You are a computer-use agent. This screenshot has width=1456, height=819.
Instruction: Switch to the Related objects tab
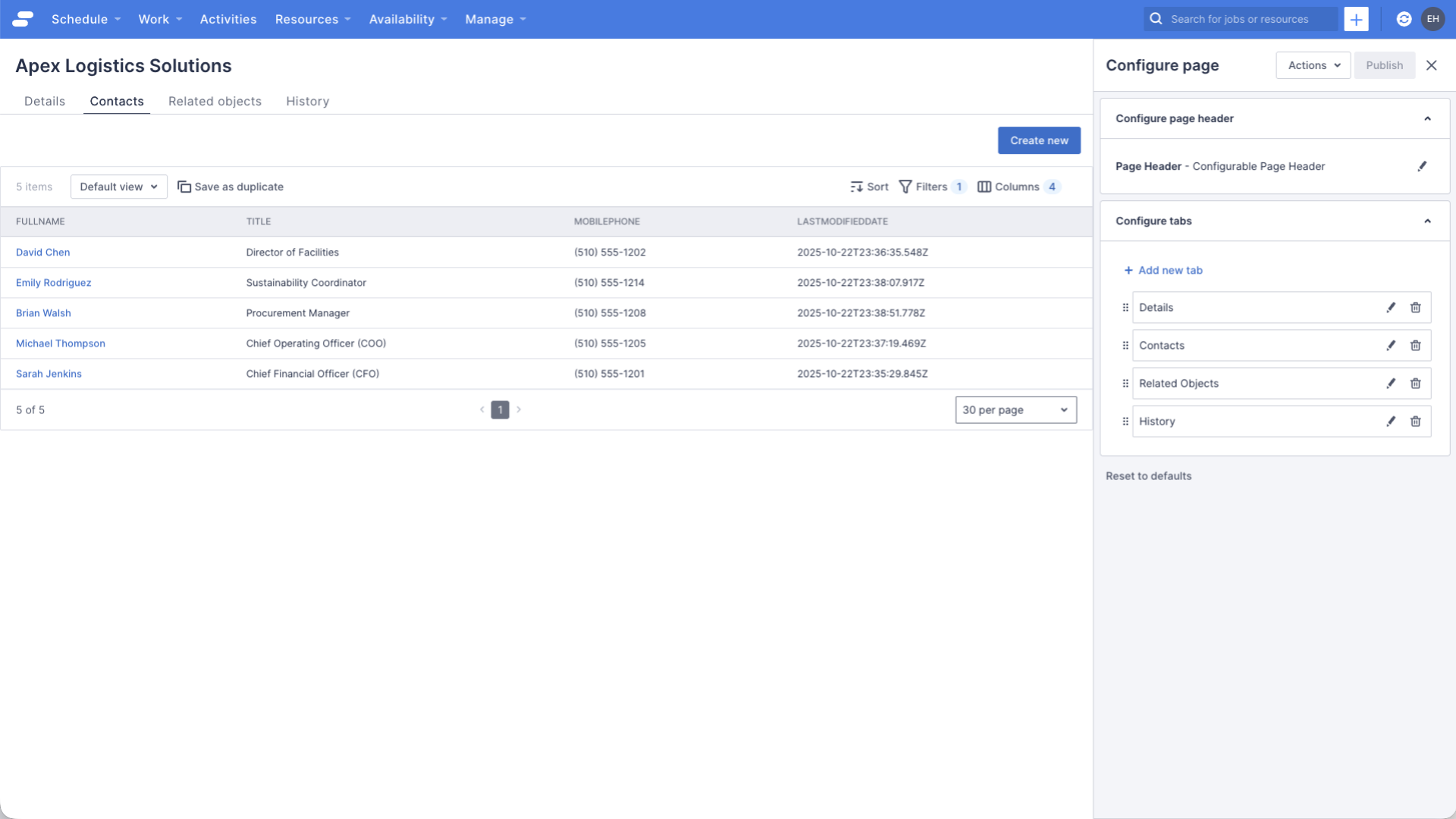click(215, 101)
